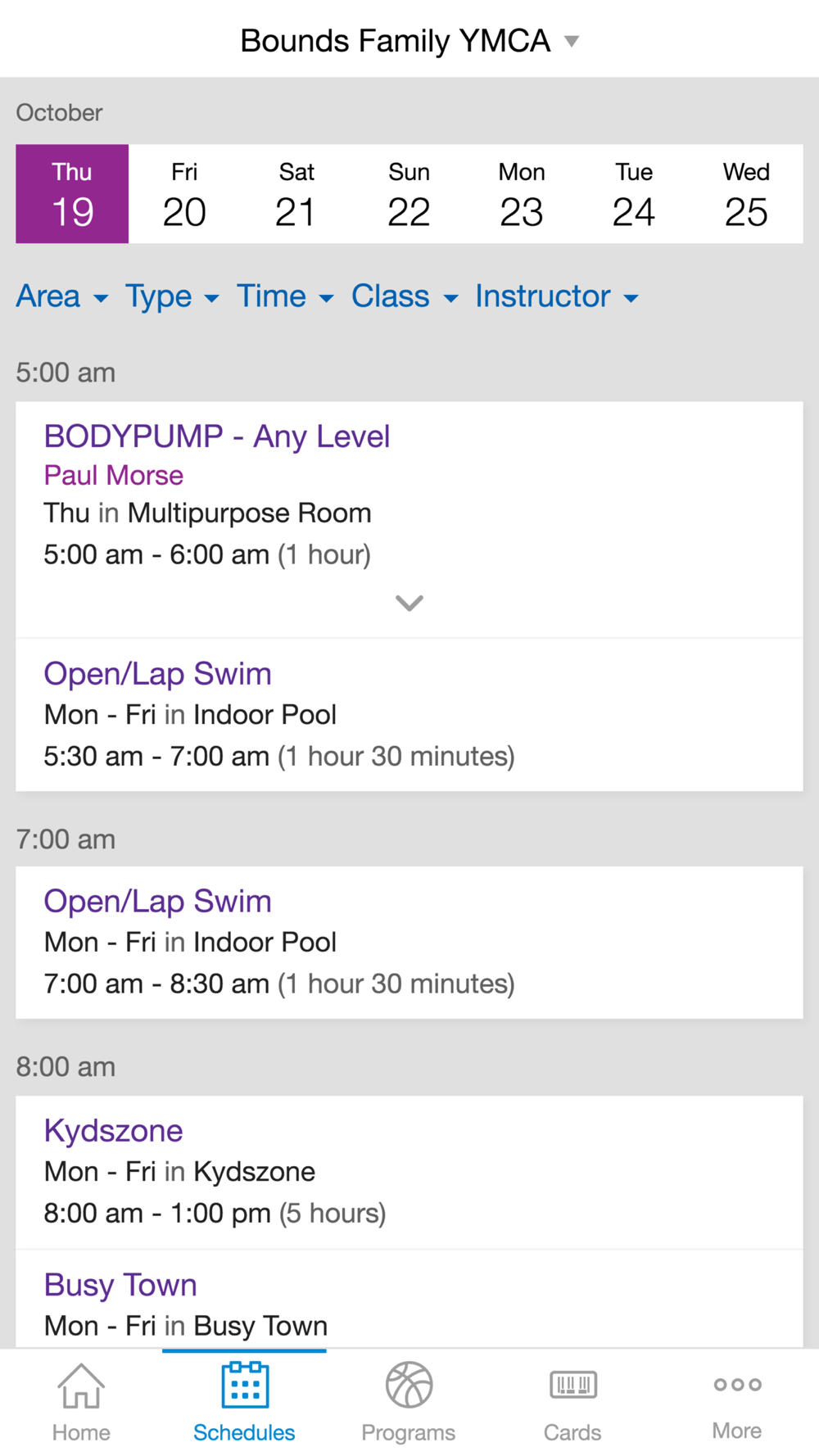Open the Instructor filter dropdown

pyautogui.click(x=557, y=296)
